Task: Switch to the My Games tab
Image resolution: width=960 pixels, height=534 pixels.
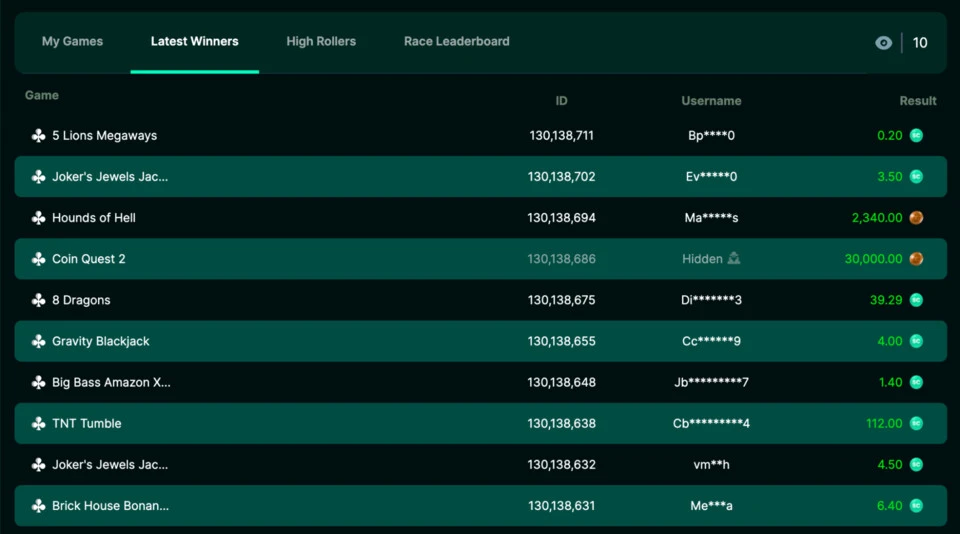Action: (72, 42)
